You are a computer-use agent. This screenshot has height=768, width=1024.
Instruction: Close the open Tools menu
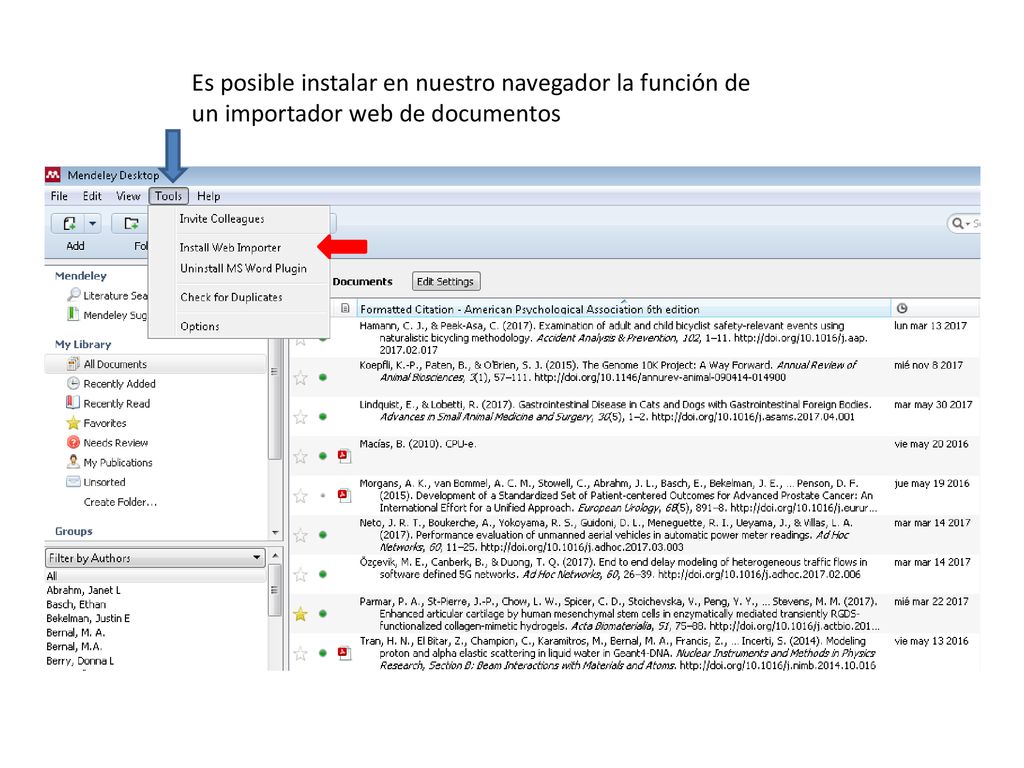(168, 196)
